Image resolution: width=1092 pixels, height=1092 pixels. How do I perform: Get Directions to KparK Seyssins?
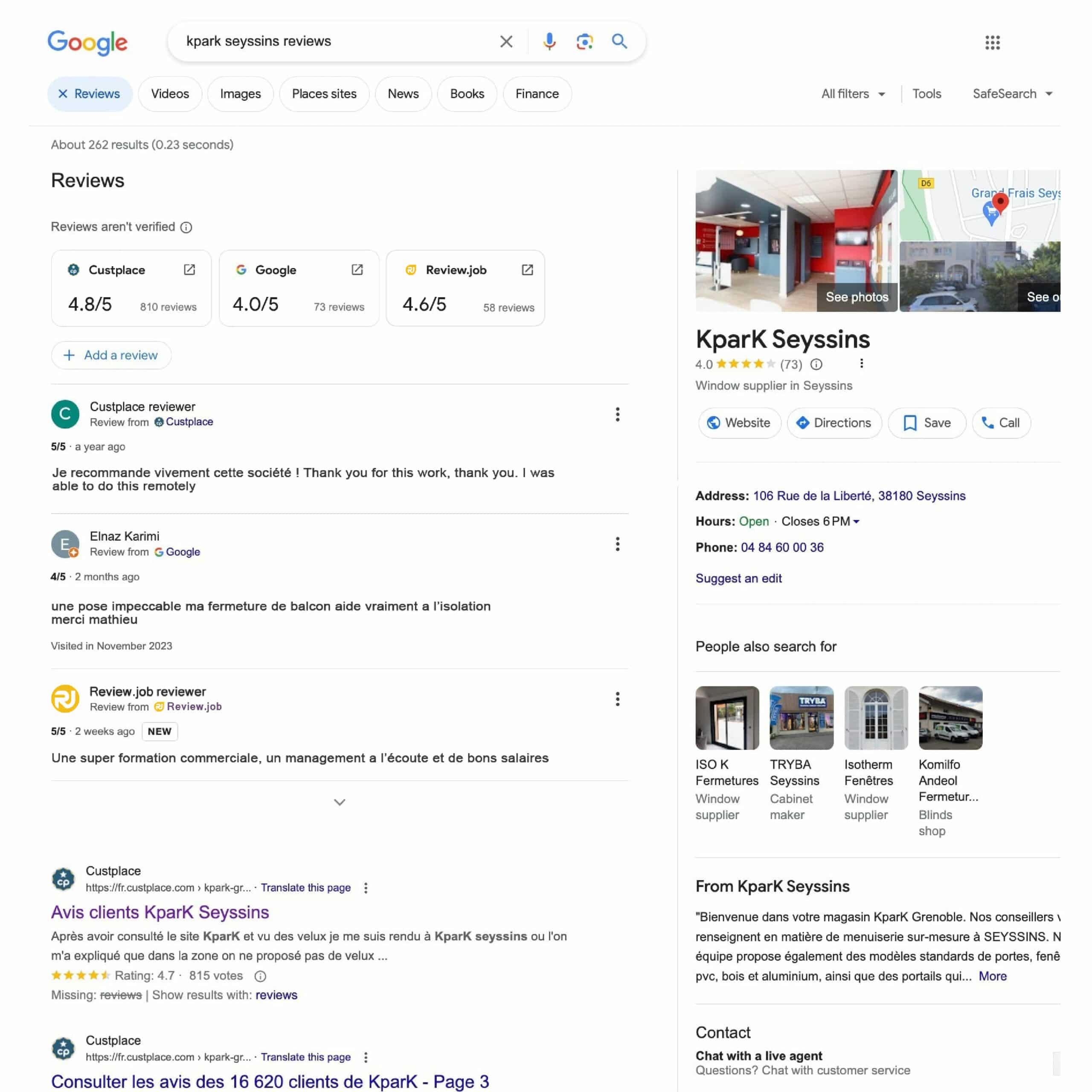coord(834,423)
